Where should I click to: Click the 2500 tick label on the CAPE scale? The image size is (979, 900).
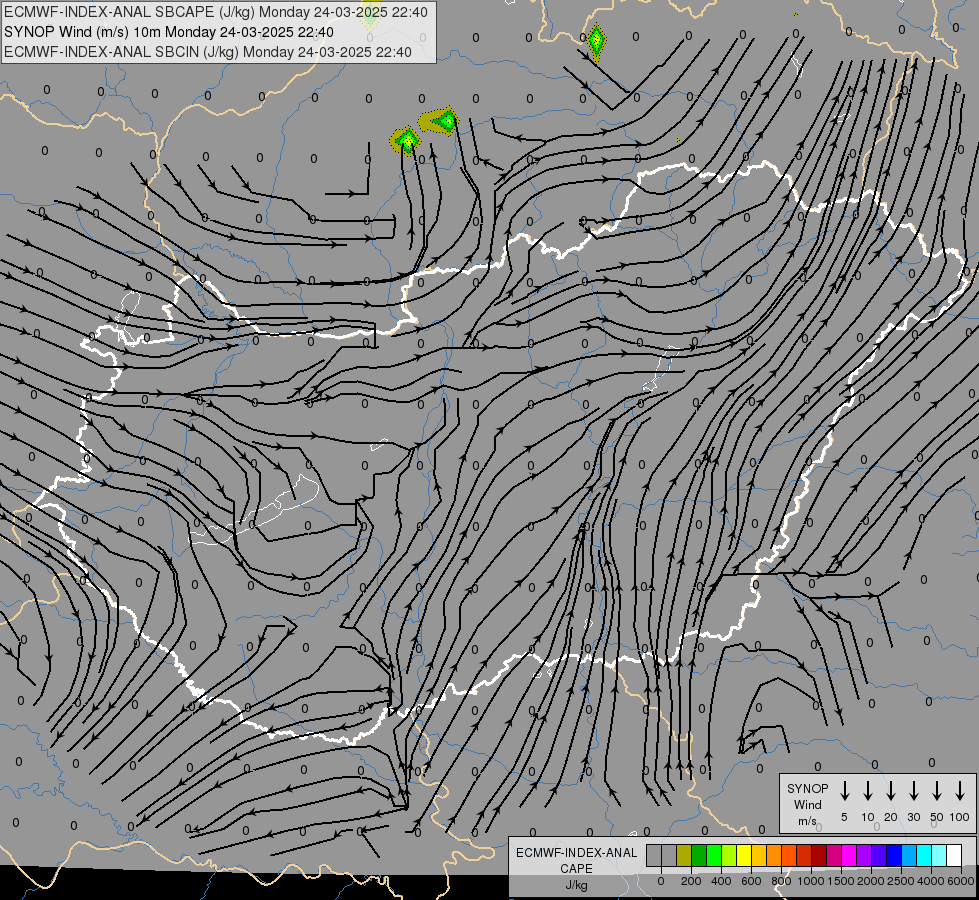901,881
